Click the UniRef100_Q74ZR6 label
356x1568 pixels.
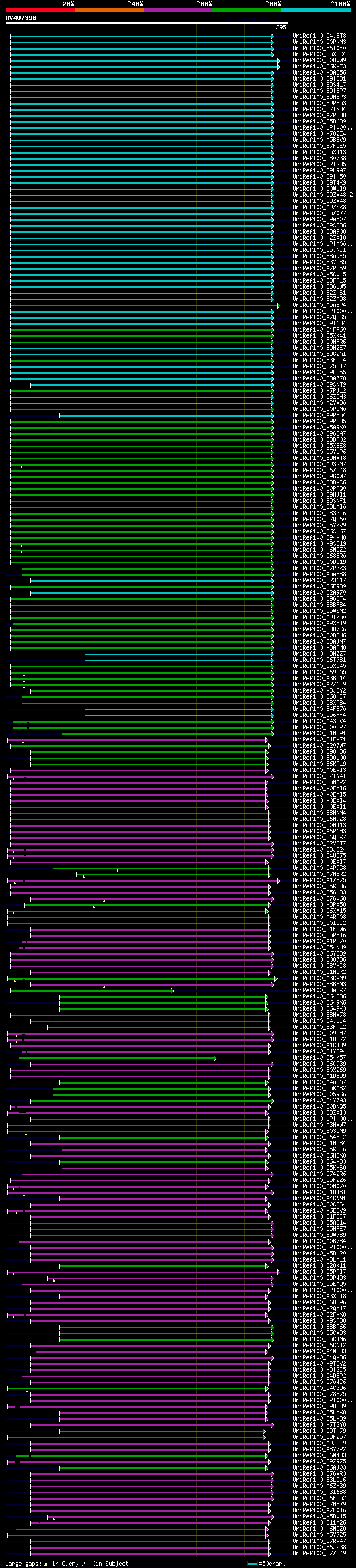[x=319, y=1174]
